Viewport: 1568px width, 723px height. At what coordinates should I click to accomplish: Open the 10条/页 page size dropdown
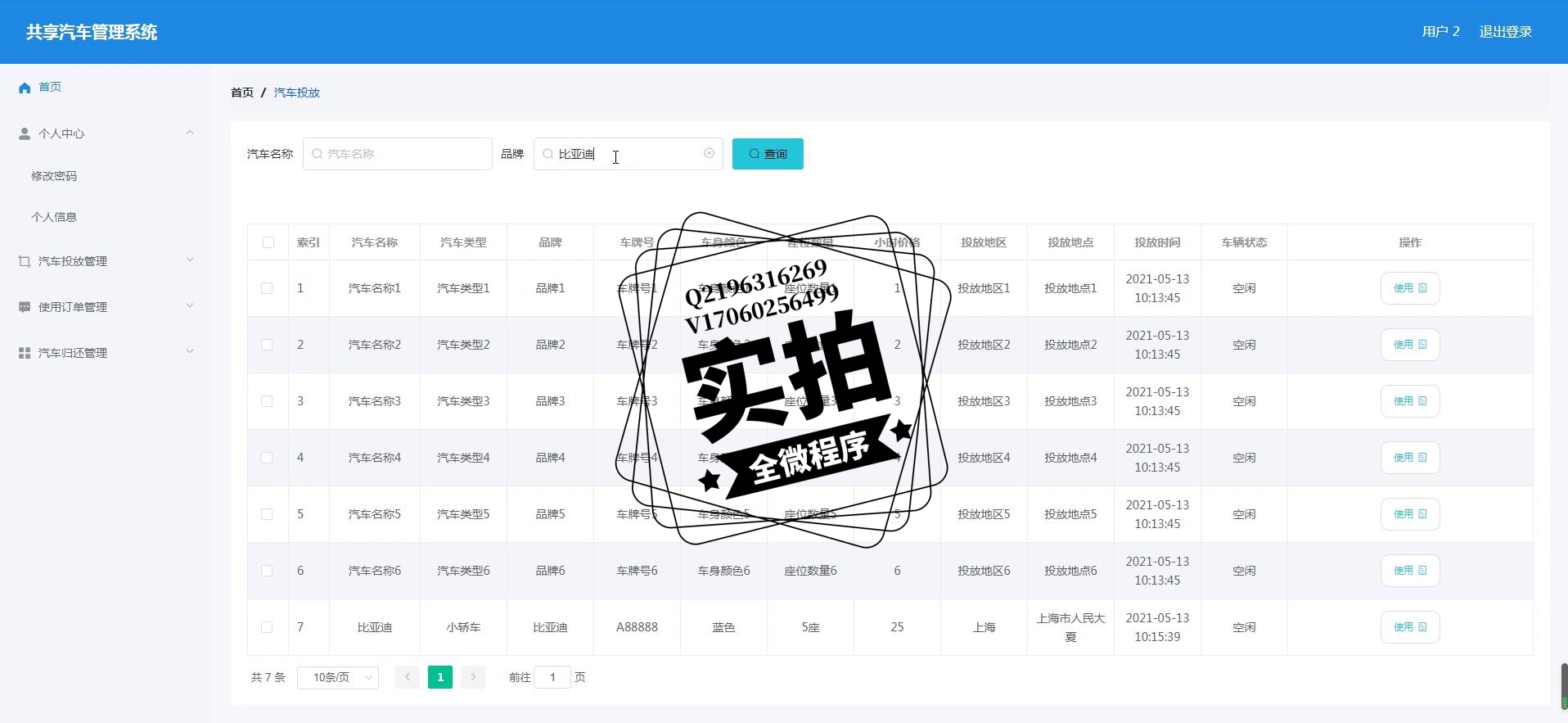click(x=338, y=677)
